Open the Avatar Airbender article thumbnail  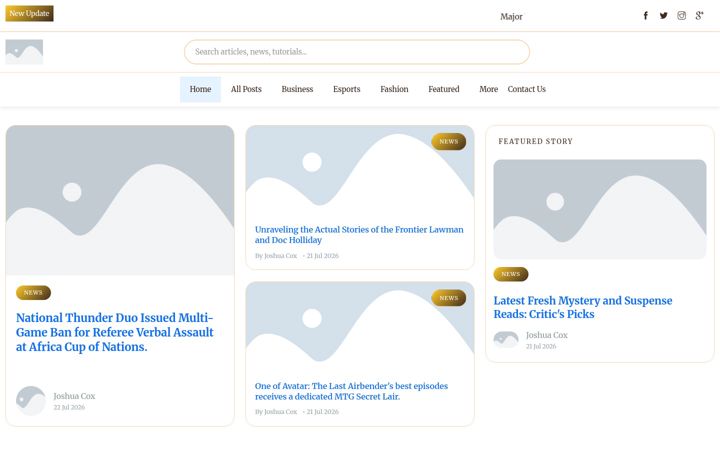(x=360, y=328)
